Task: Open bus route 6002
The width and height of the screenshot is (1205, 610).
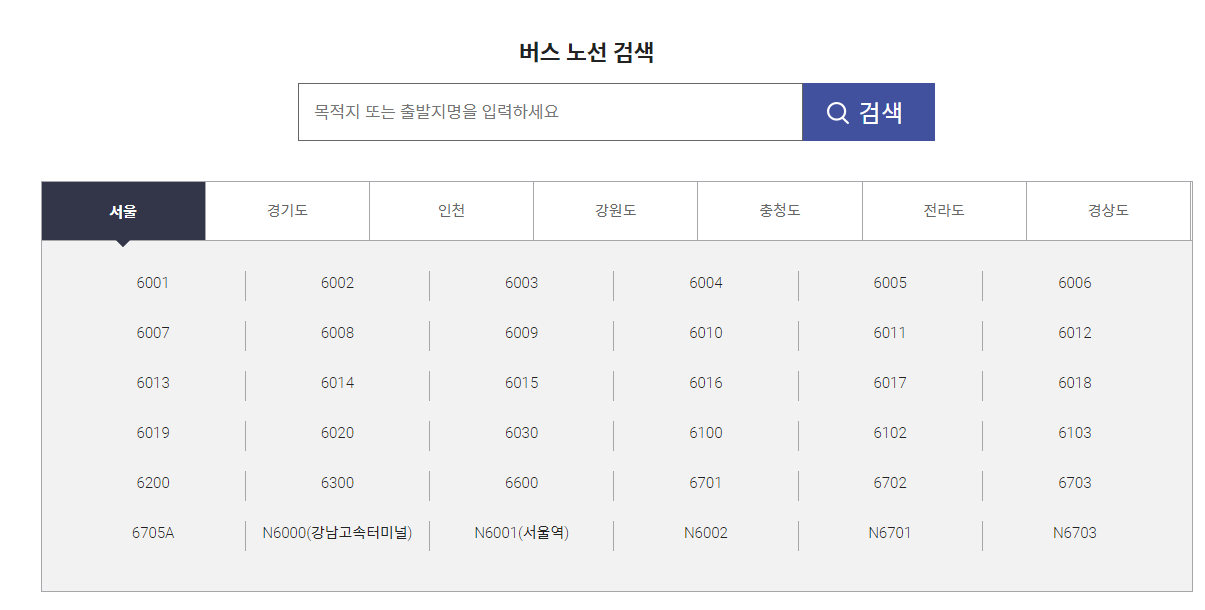Action: [337, 283]
